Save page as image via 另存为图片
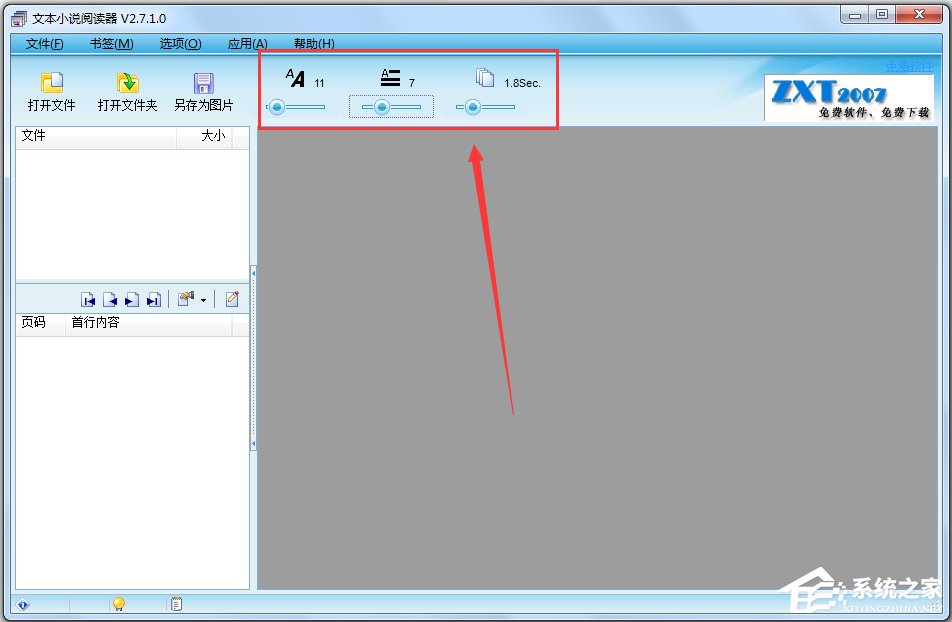This screenshot has width=952, height=622. click(204, 90)
